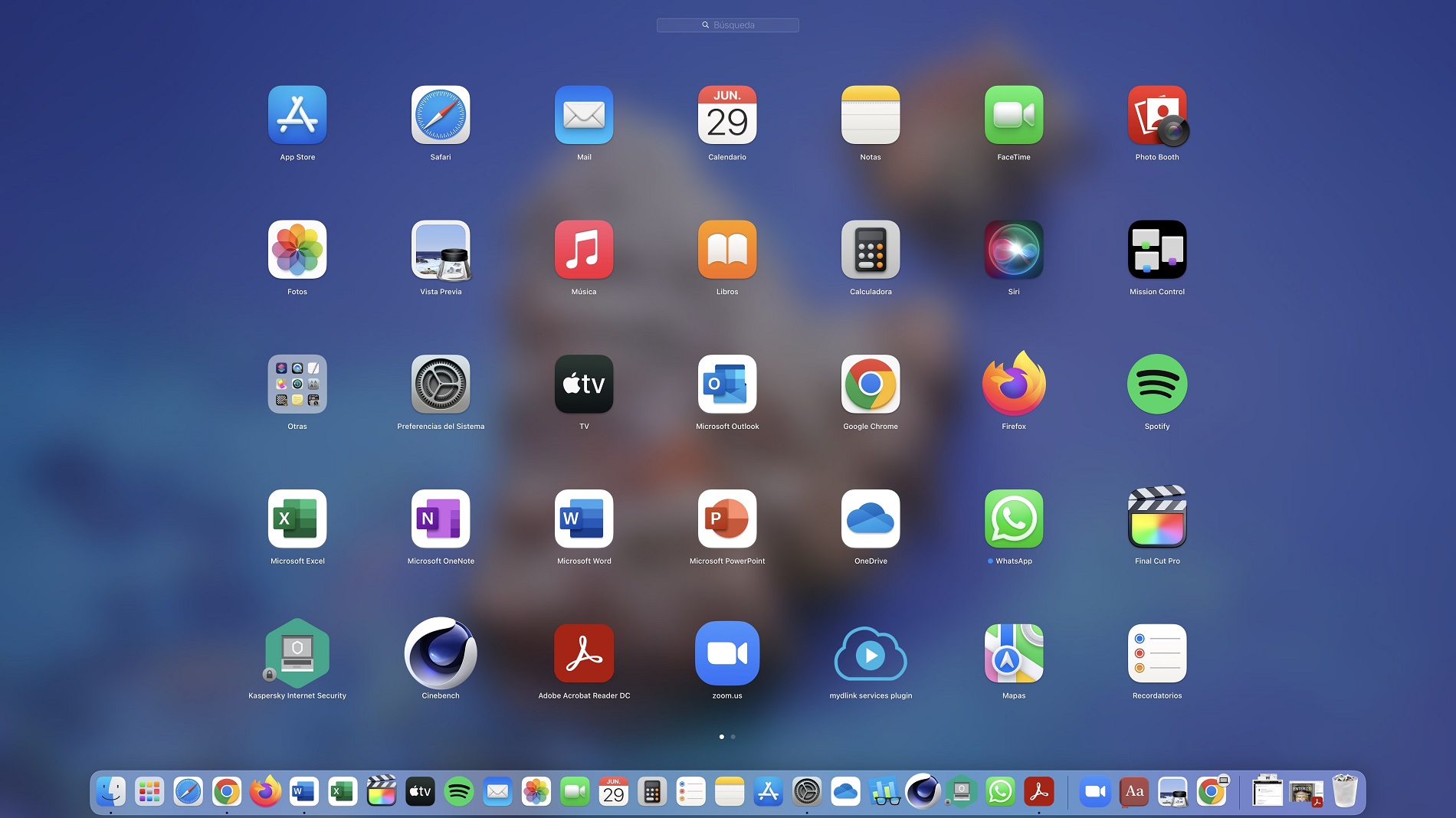Launch Zoom from the Dock
Image resolution: width=1456 pixels, height=818 pixels.
click(x=1096, y=792)
